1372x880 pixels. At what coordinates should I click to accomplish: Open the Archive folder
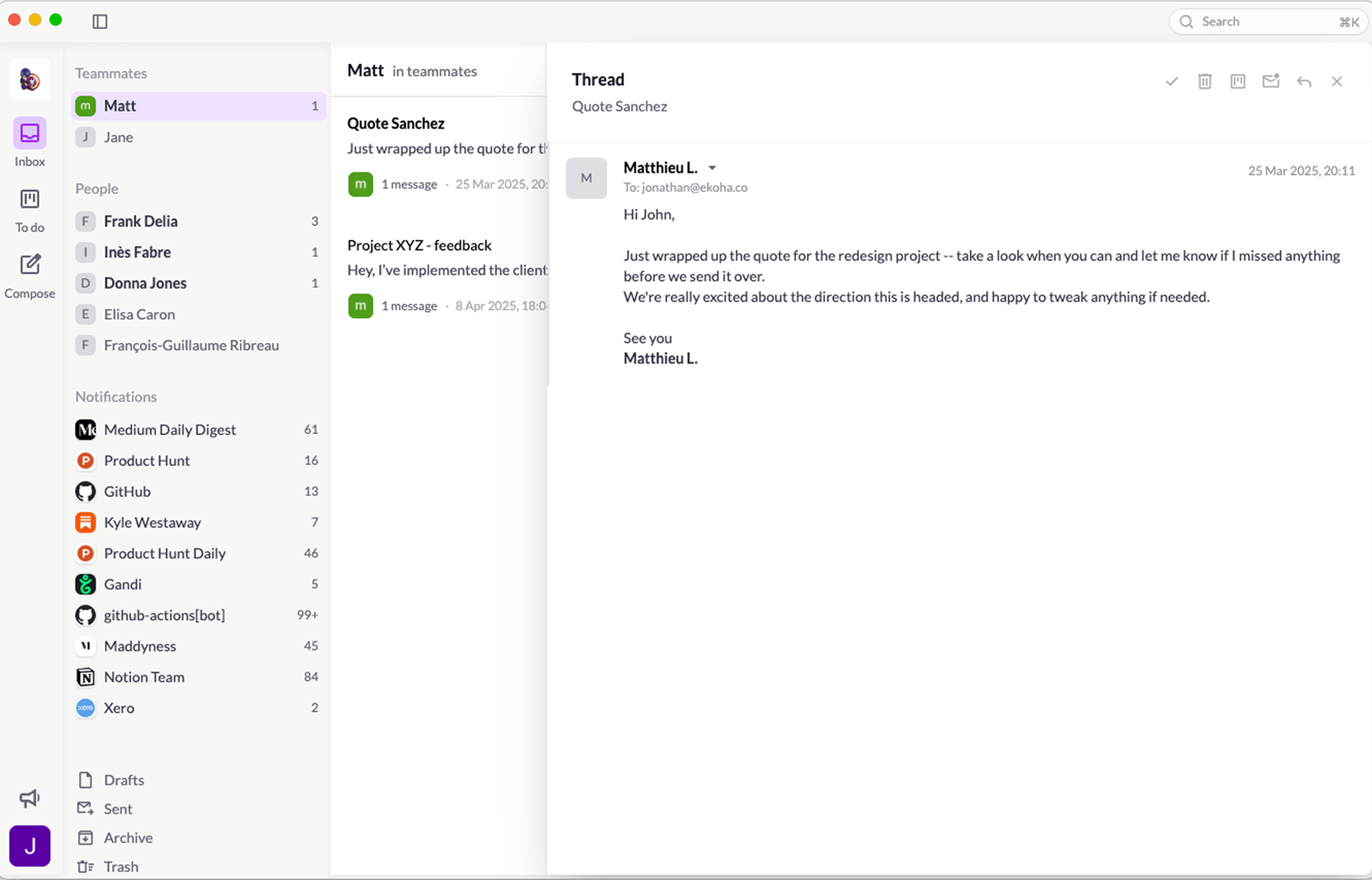(128, 838)
